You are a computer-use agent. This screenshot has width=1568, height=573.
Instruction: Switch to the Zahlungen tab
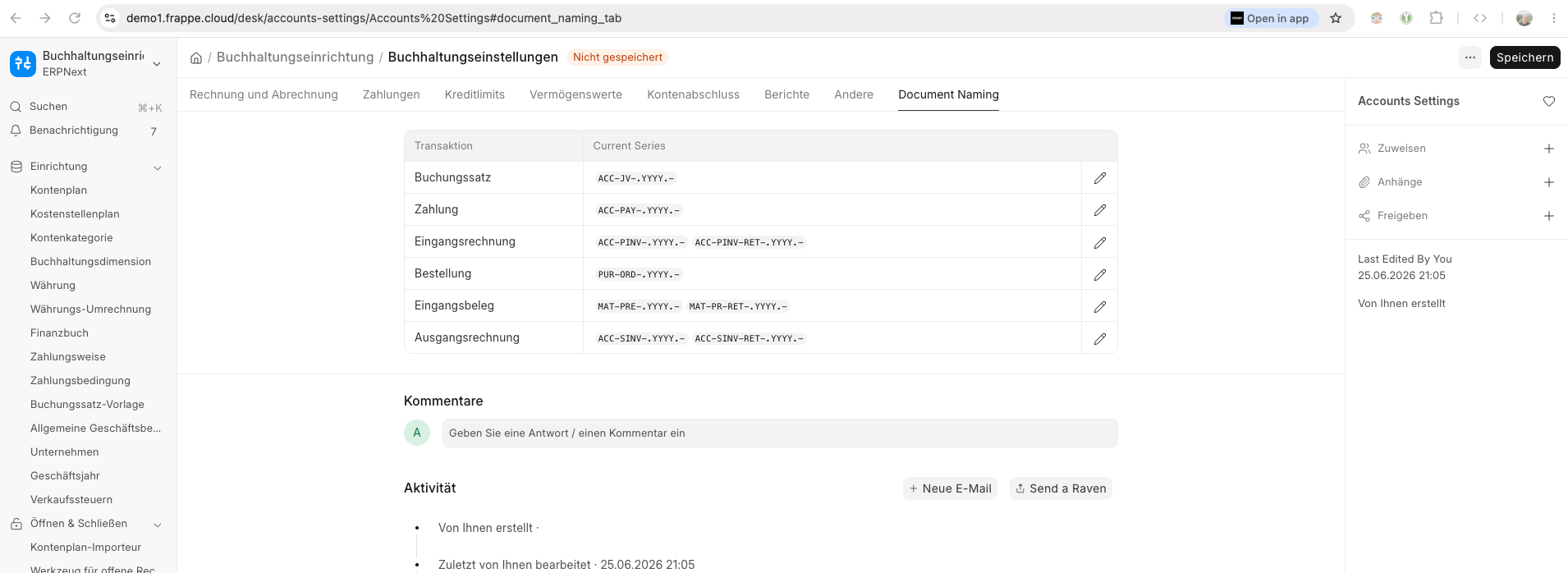pyautogui.click(x=392, y=94)
